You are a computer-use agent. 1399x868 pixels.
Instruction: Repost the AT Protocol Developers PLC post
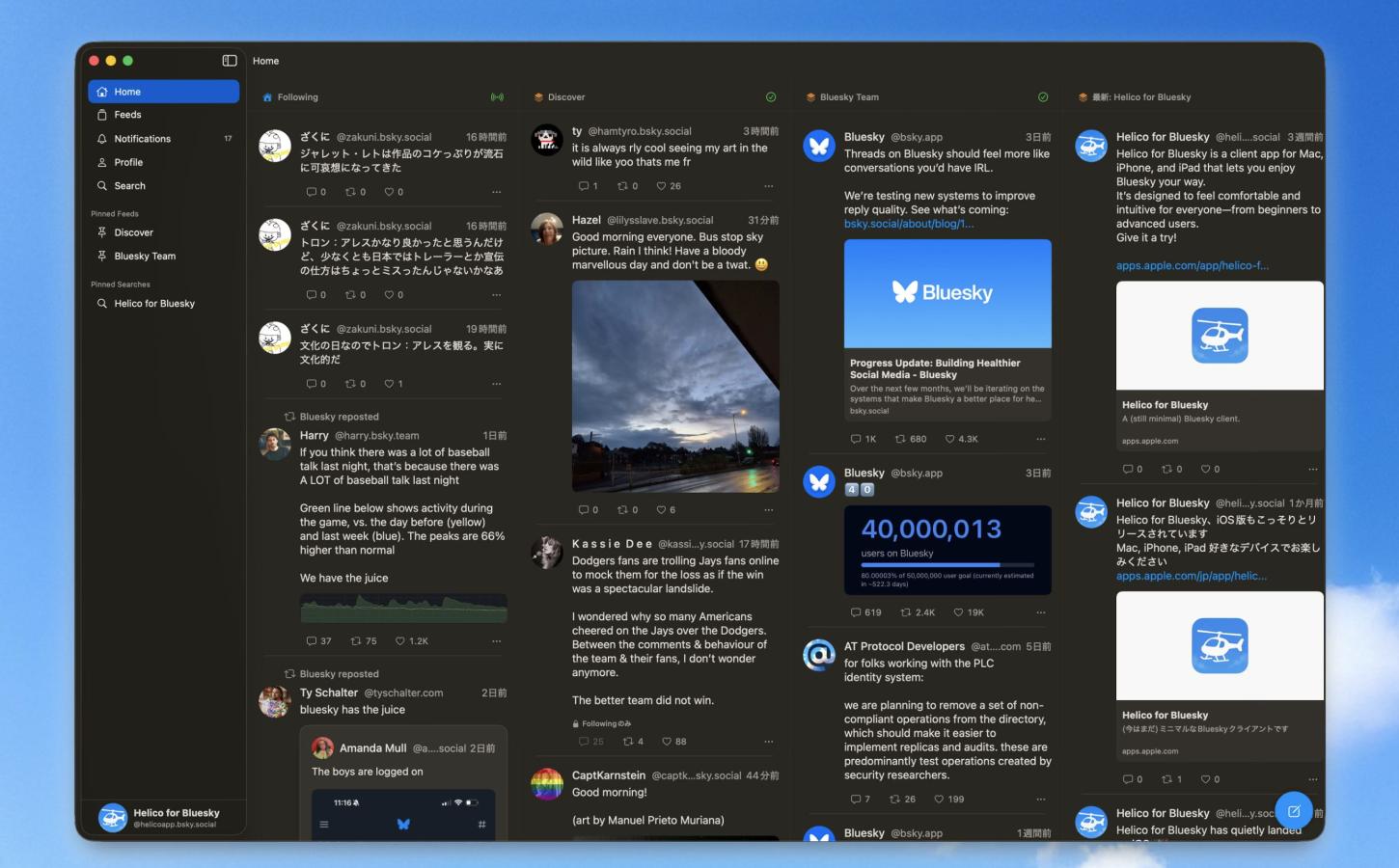click(x=903, y=800)
